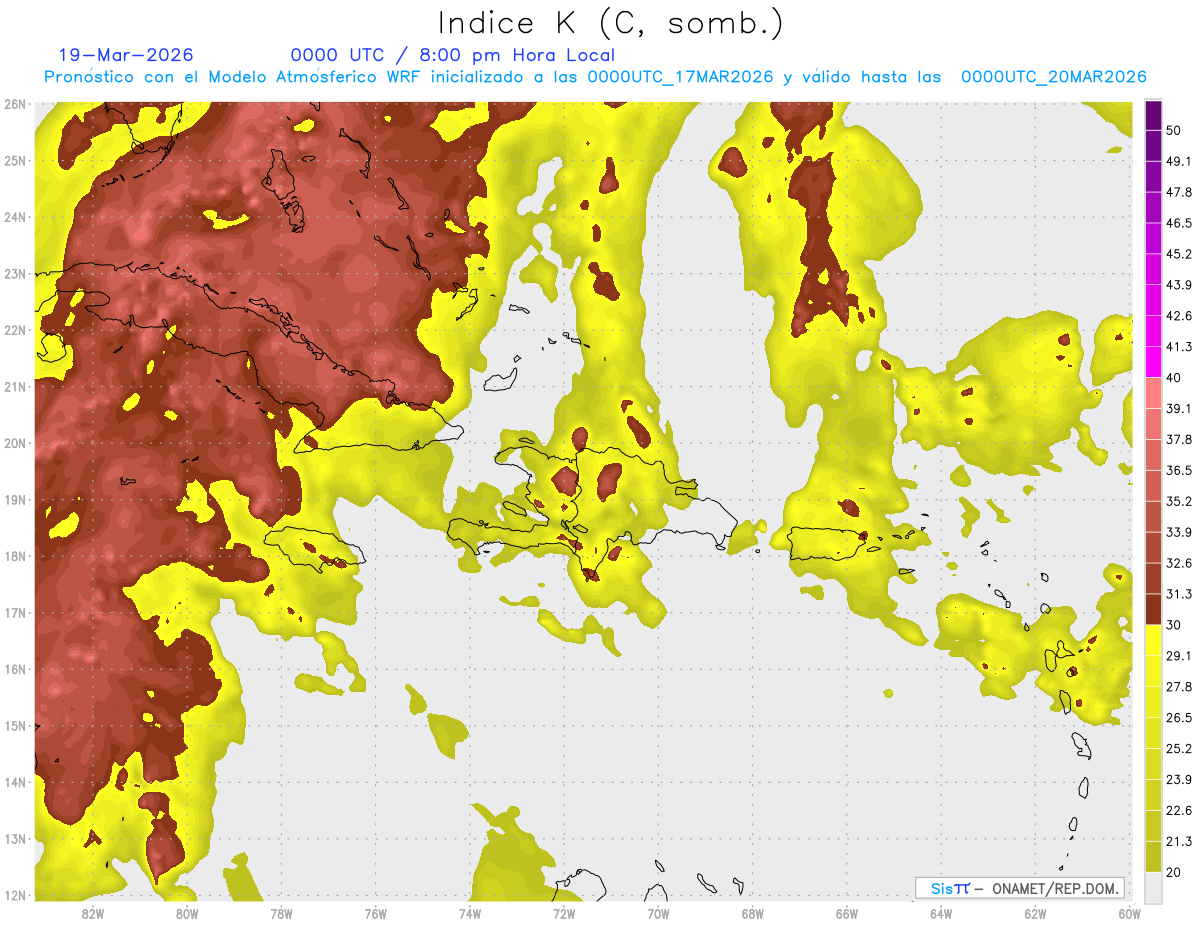Click the colorbar label "27.8"
1200x927 pixels.
pos(1179,687)
